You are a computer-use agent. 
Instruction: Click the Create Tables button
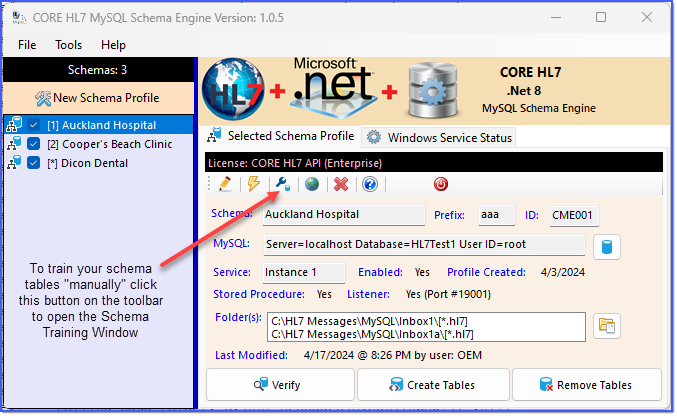coord(433,384)
